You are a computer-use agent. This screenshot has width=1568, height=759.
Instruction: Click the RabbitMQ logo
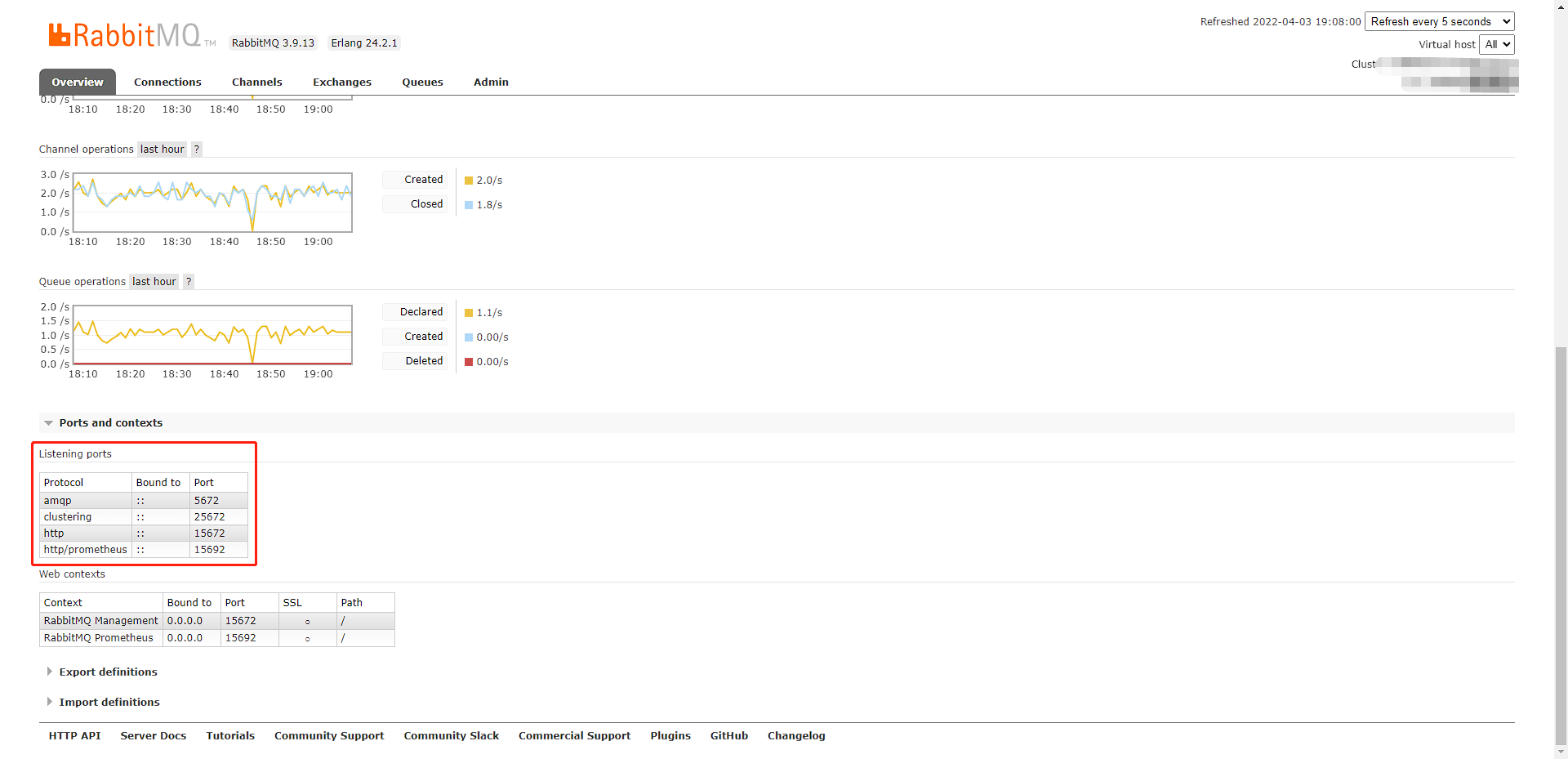[x=131, y=35]
